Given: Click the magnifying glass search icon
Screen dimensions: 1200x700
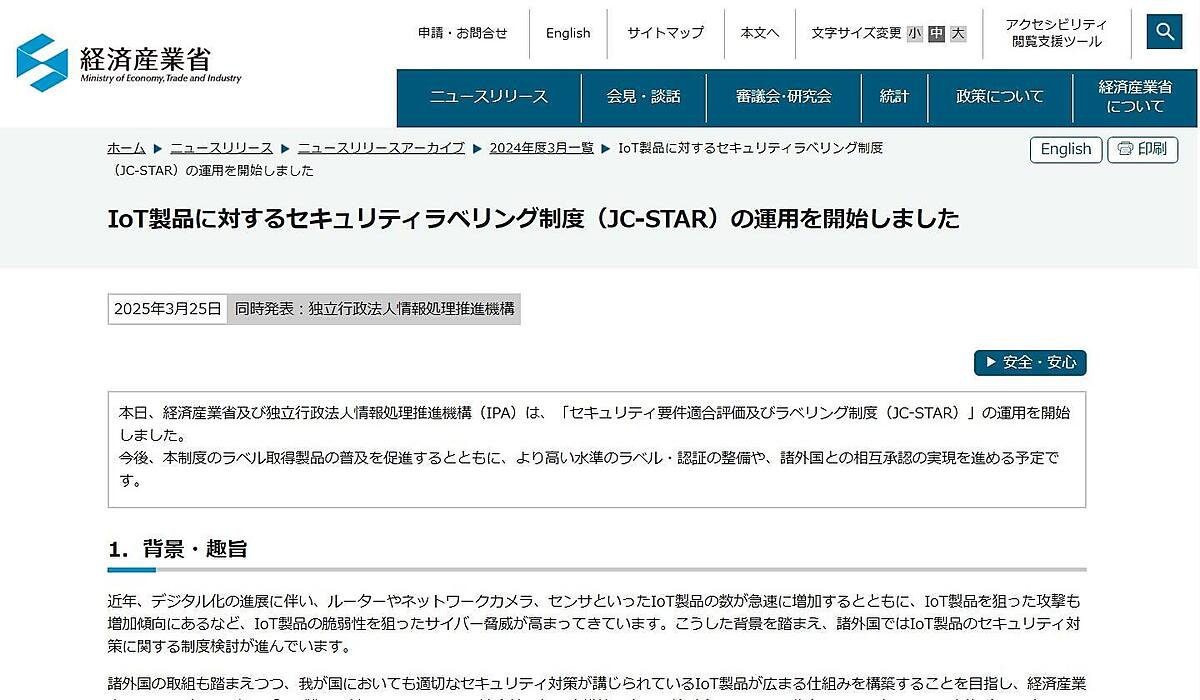Looking at the screenshot, I should [1164, 32].
